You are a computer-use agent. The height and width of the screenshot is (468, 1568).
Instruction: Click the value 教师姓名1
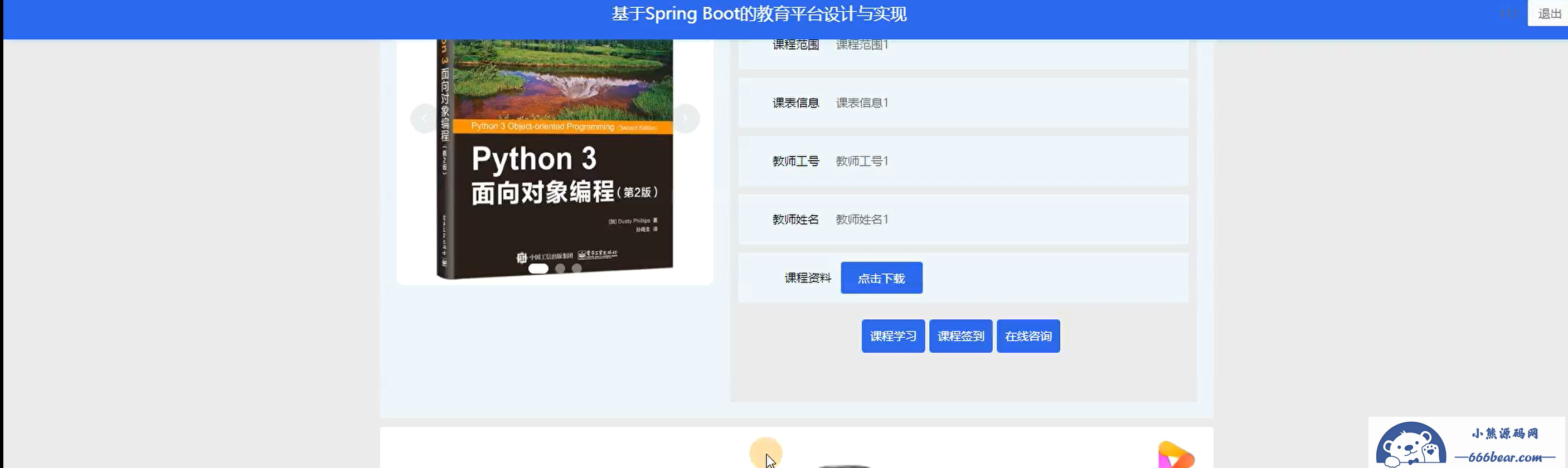(862, 220)
